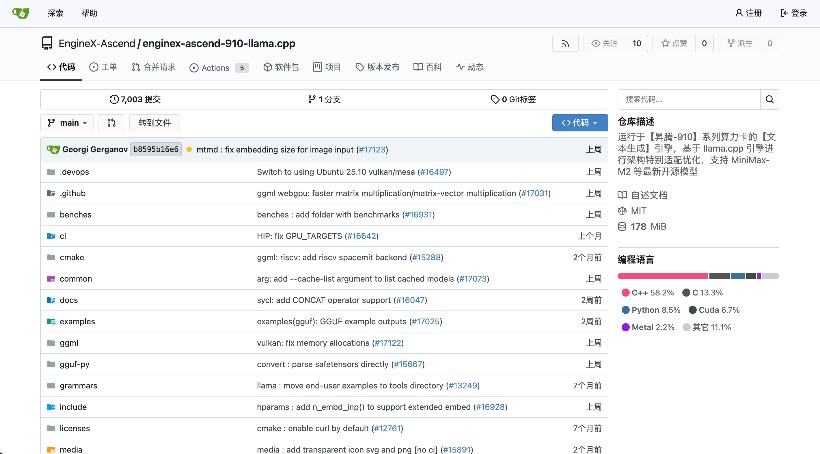Viewport: 820px width, 454px height.
Task: Click the search code input field
Action: click(688, 99)
